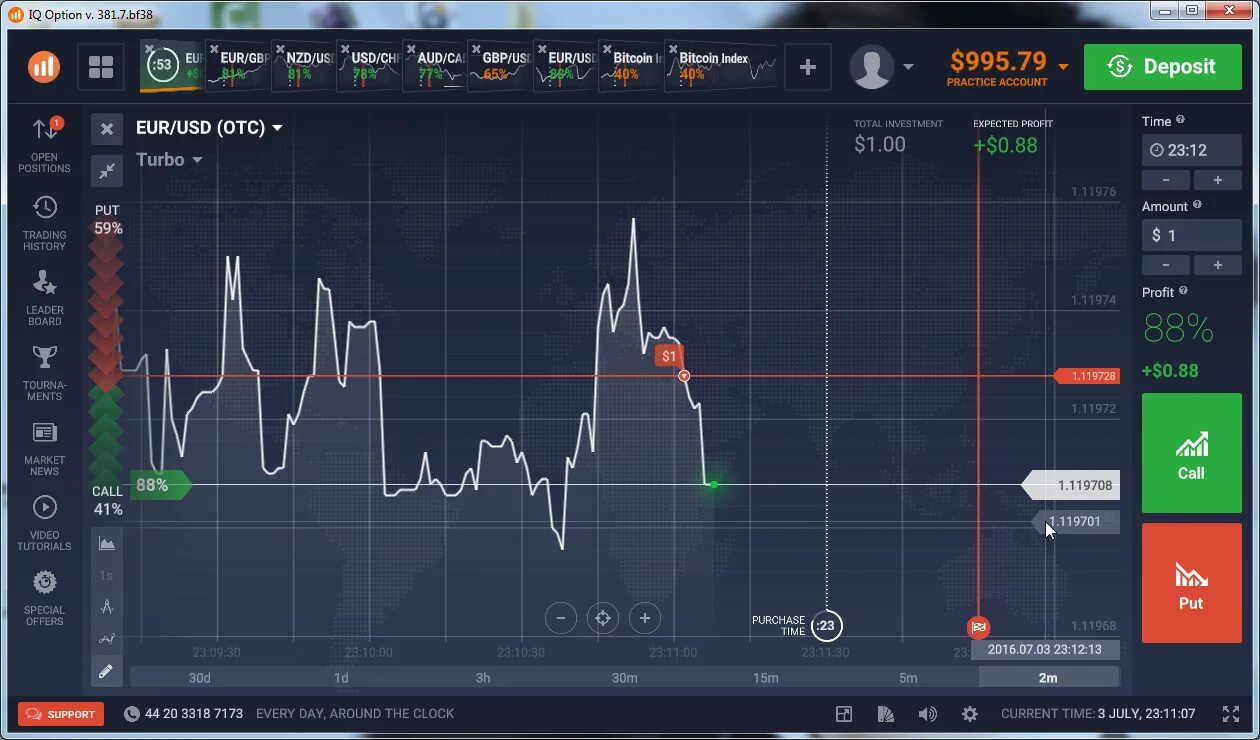Switch to the USD/CHF asset tab
Image resolution: width=1260 pixels, height=740 pixels.
370,66
